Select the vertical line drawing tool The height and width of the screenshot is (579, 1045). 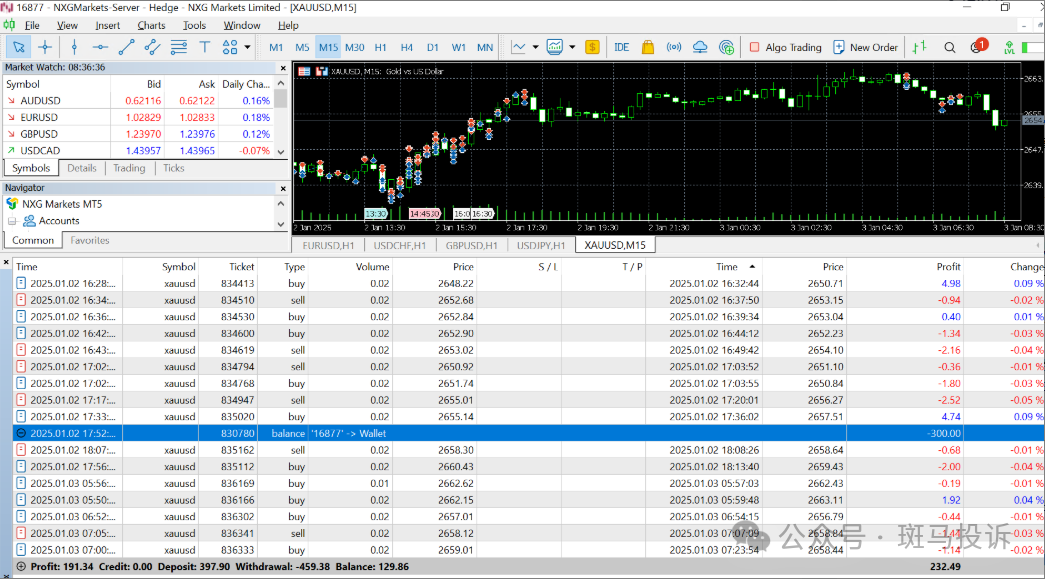click(74, 47)
